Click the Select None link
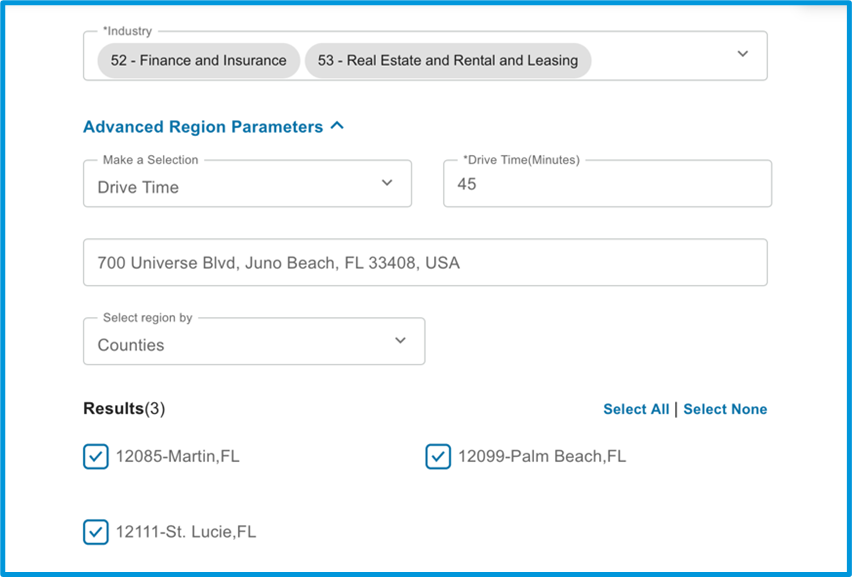The image size is (852, 577). click(x=725, y=409)
